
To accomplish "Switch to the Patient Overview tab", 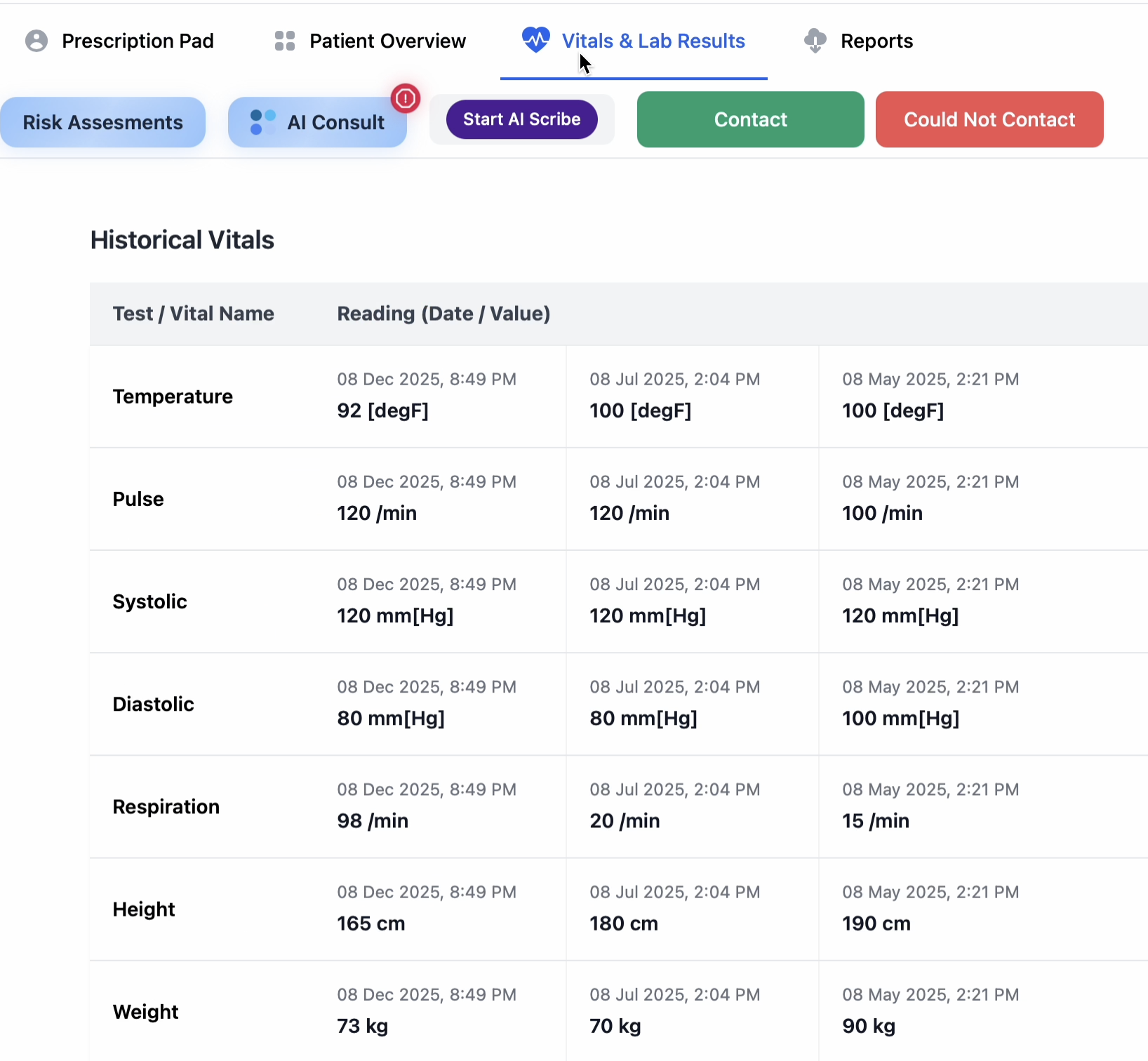I will click(370, 41).
